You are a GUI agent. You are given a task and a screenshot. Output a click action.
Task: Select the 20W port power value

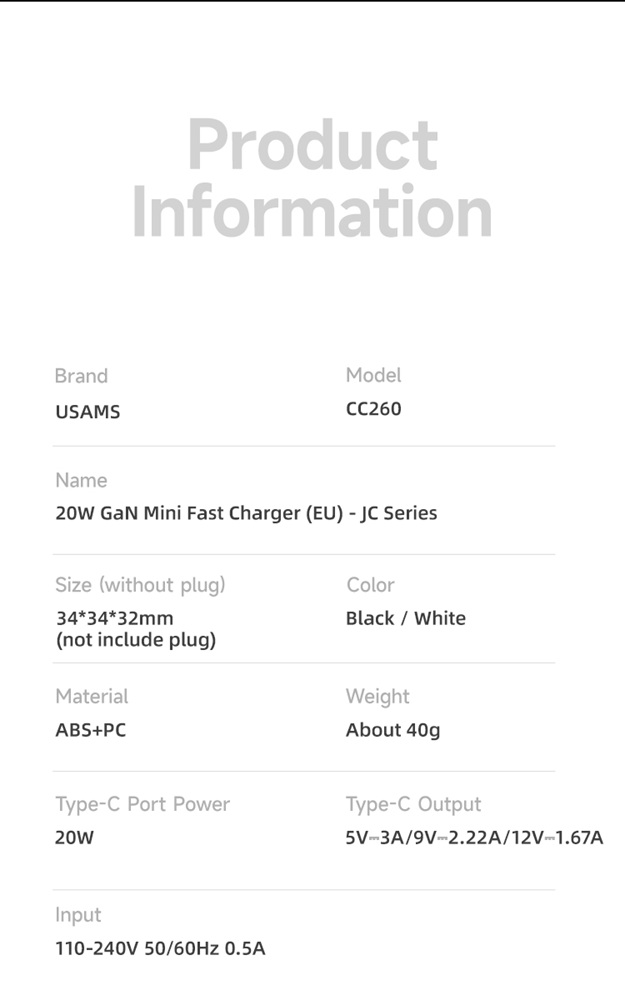coord(74,837)
